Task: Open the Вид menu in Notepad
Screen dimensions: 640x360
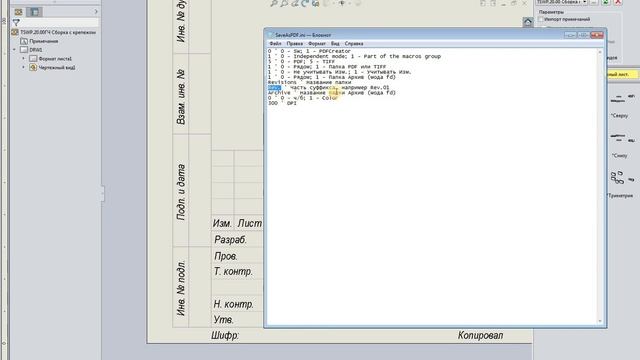Action: [335, 44]
